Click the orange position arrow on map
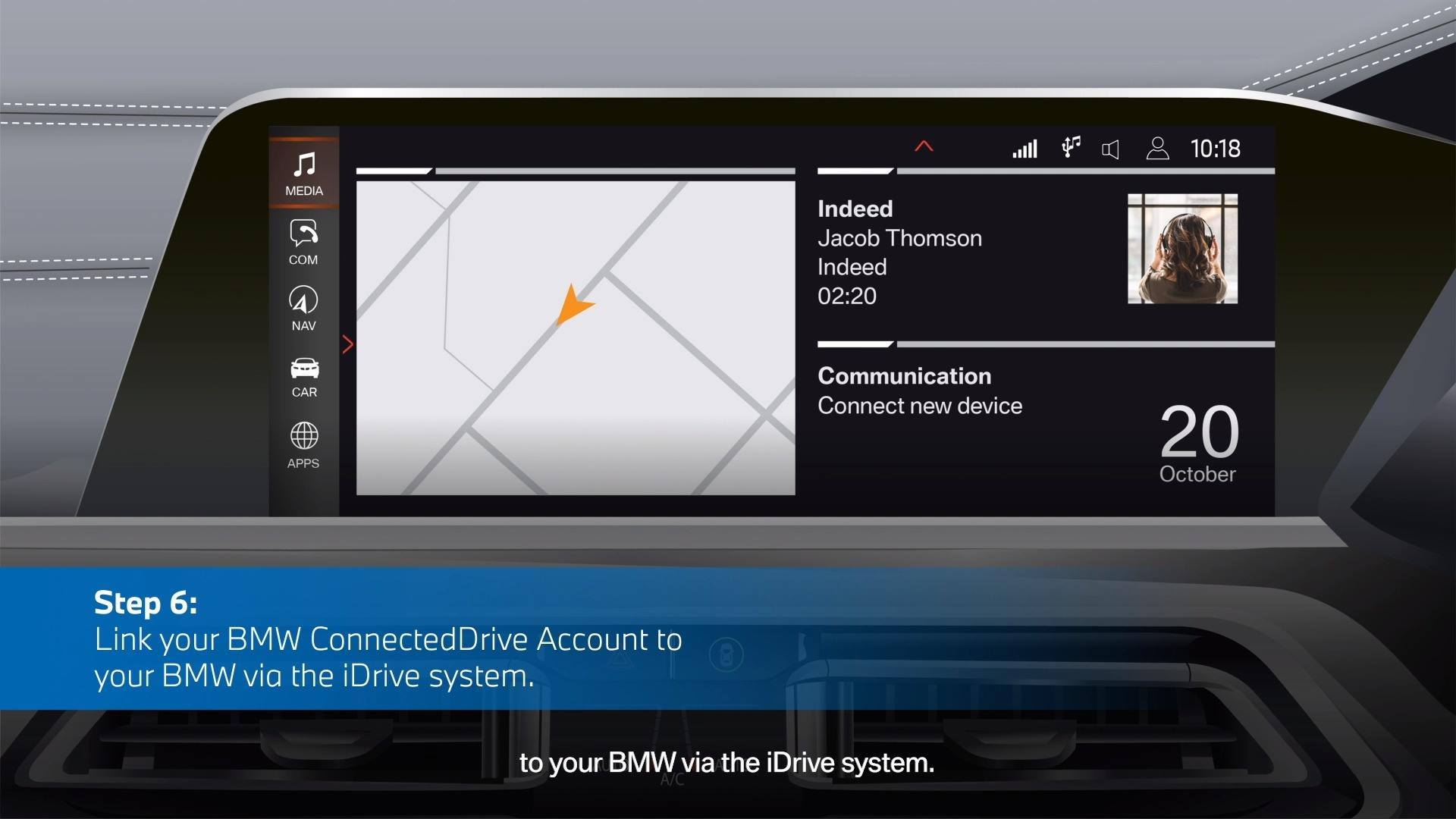Viewport: 1456px width, 819px height. point(574,304)
